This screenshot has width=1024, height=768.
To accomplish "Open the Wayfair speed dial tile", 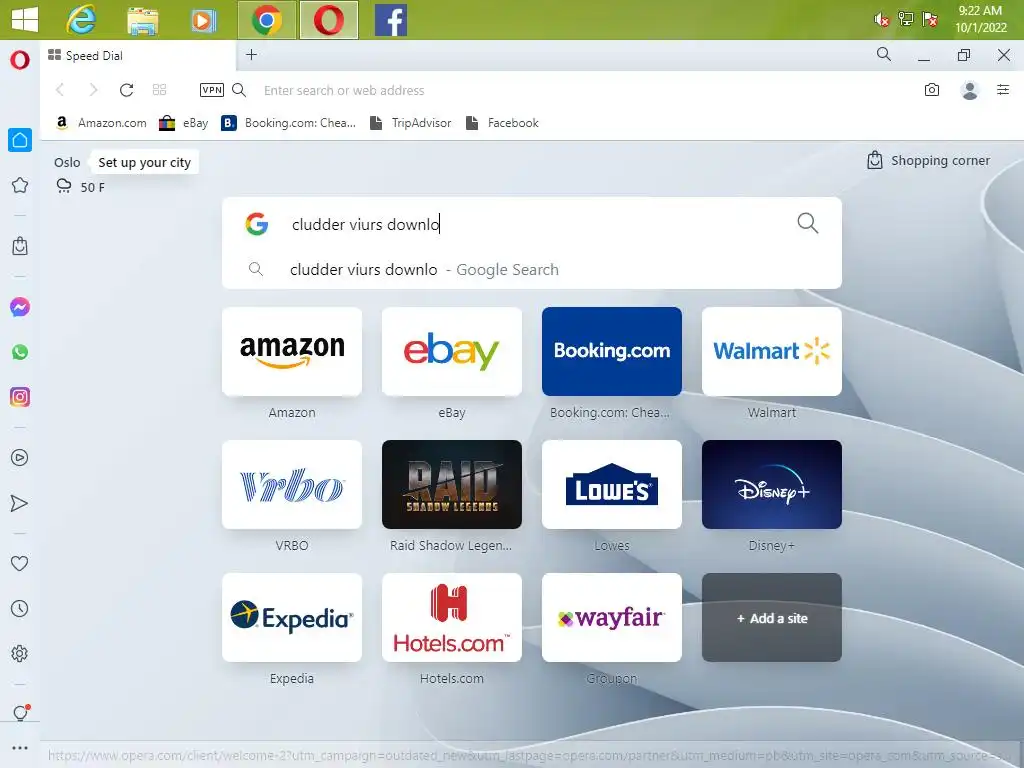I will (x=612, y=618).
